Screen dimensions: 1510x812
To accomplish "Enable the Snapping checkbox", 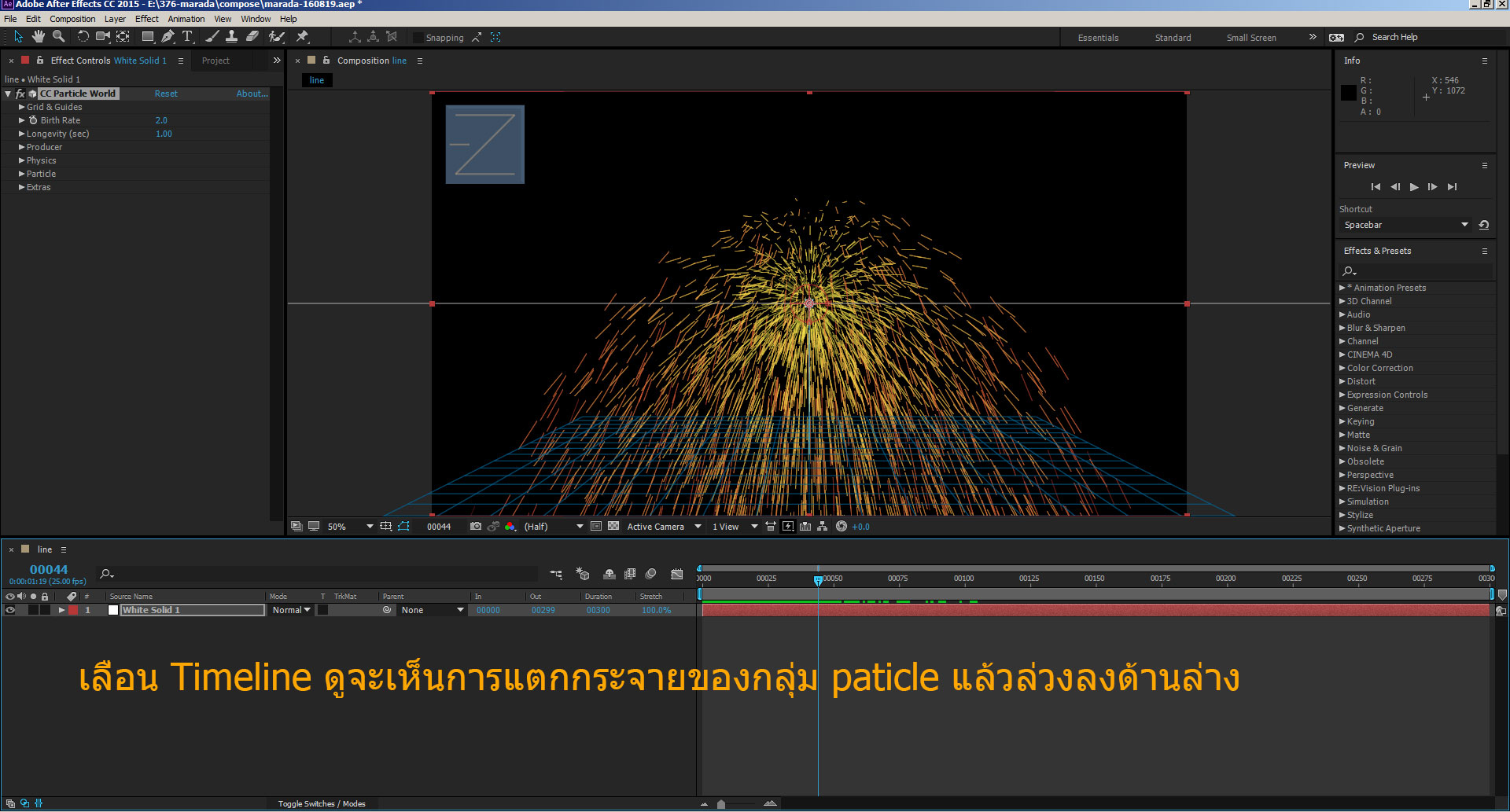I will click(418, 38).
